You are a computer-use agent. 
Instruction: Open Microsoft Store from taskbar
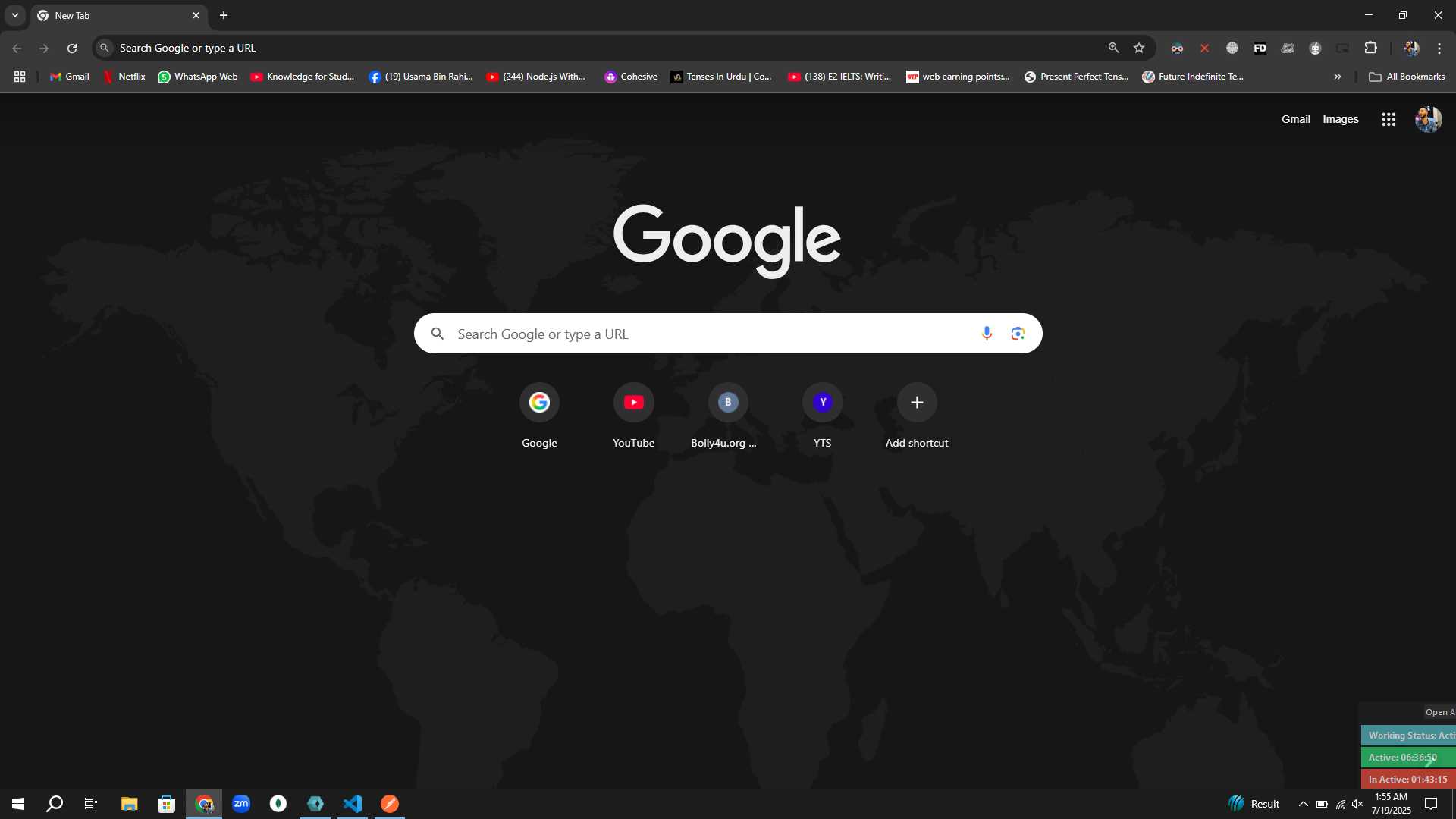click(x=166, y=803)
